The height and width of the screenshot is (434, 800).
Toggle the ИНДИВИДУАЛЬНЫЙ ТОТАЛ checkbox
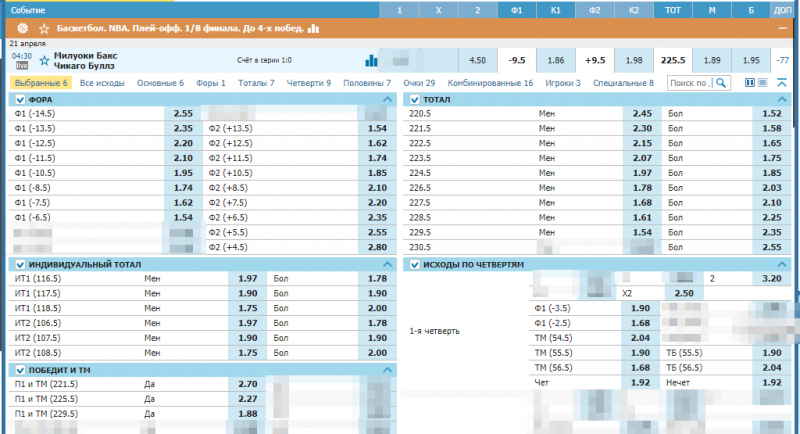coord(20,264)
